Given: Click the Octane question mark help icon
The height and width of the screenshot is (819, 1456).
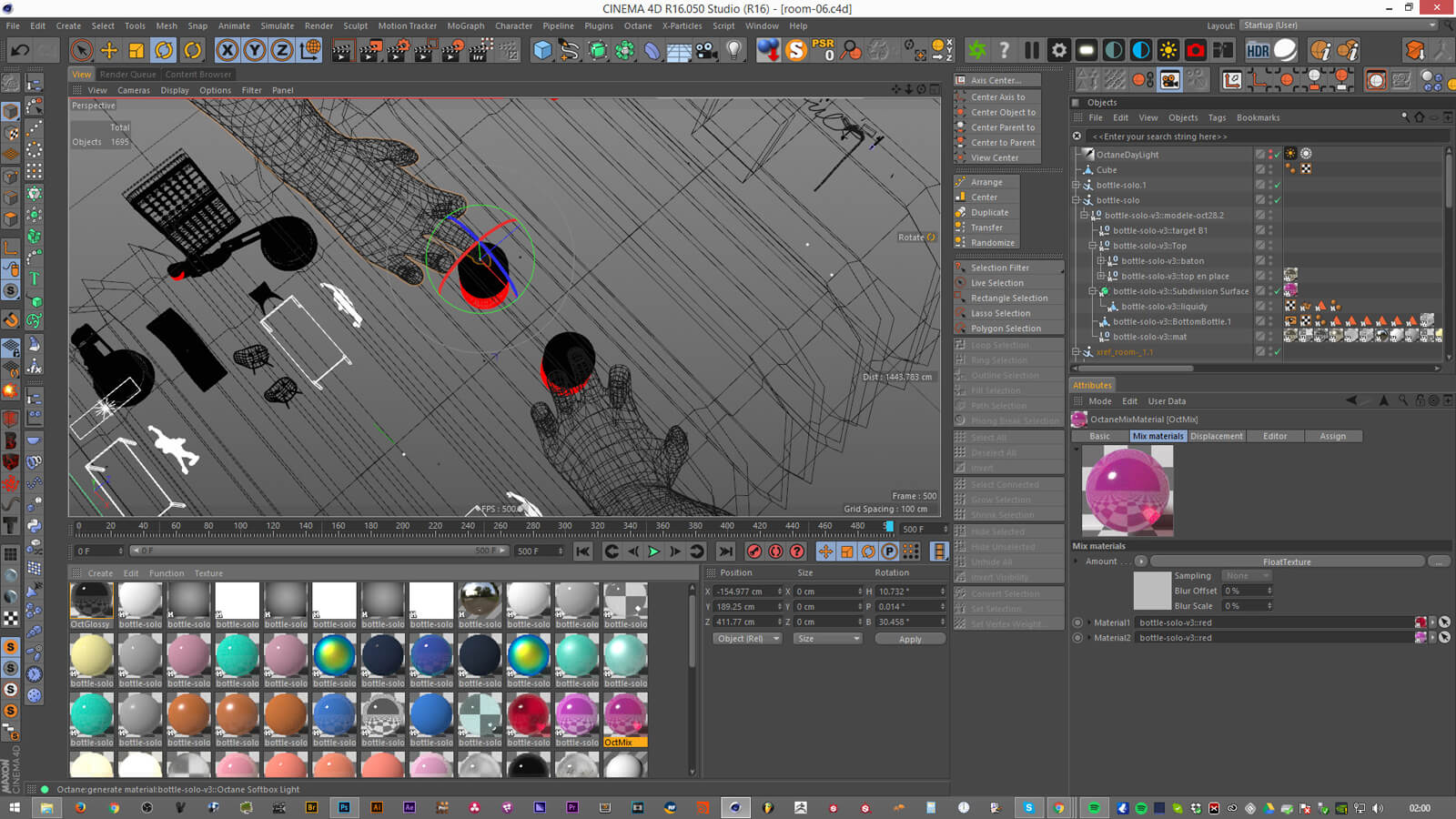Looking at the screenshot, I should [1005, 50].
